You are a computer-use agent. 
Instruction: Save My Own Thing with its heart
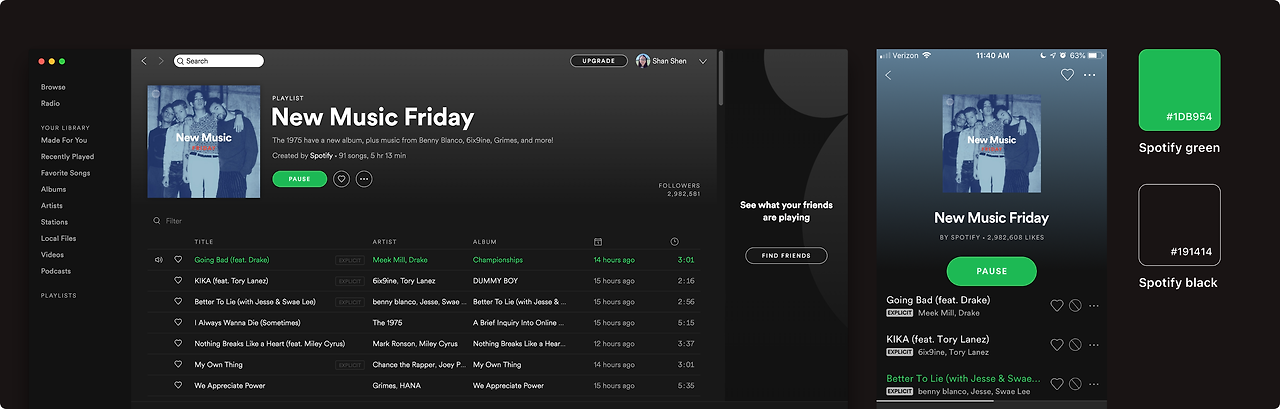(178, 365)
